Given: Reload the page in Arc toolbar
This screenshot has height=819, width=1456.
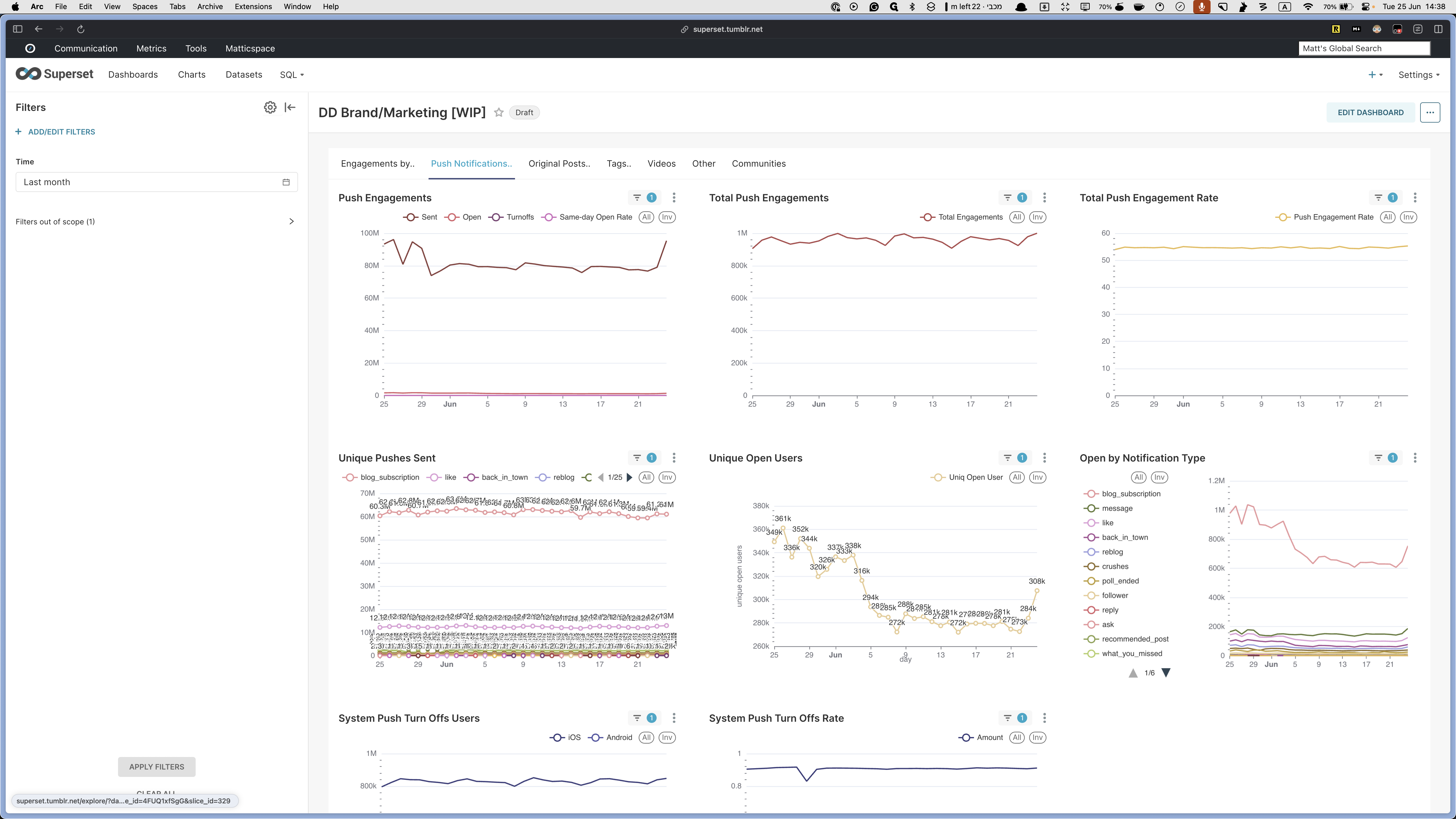Looking at the screenshot, I should [80, 29].
